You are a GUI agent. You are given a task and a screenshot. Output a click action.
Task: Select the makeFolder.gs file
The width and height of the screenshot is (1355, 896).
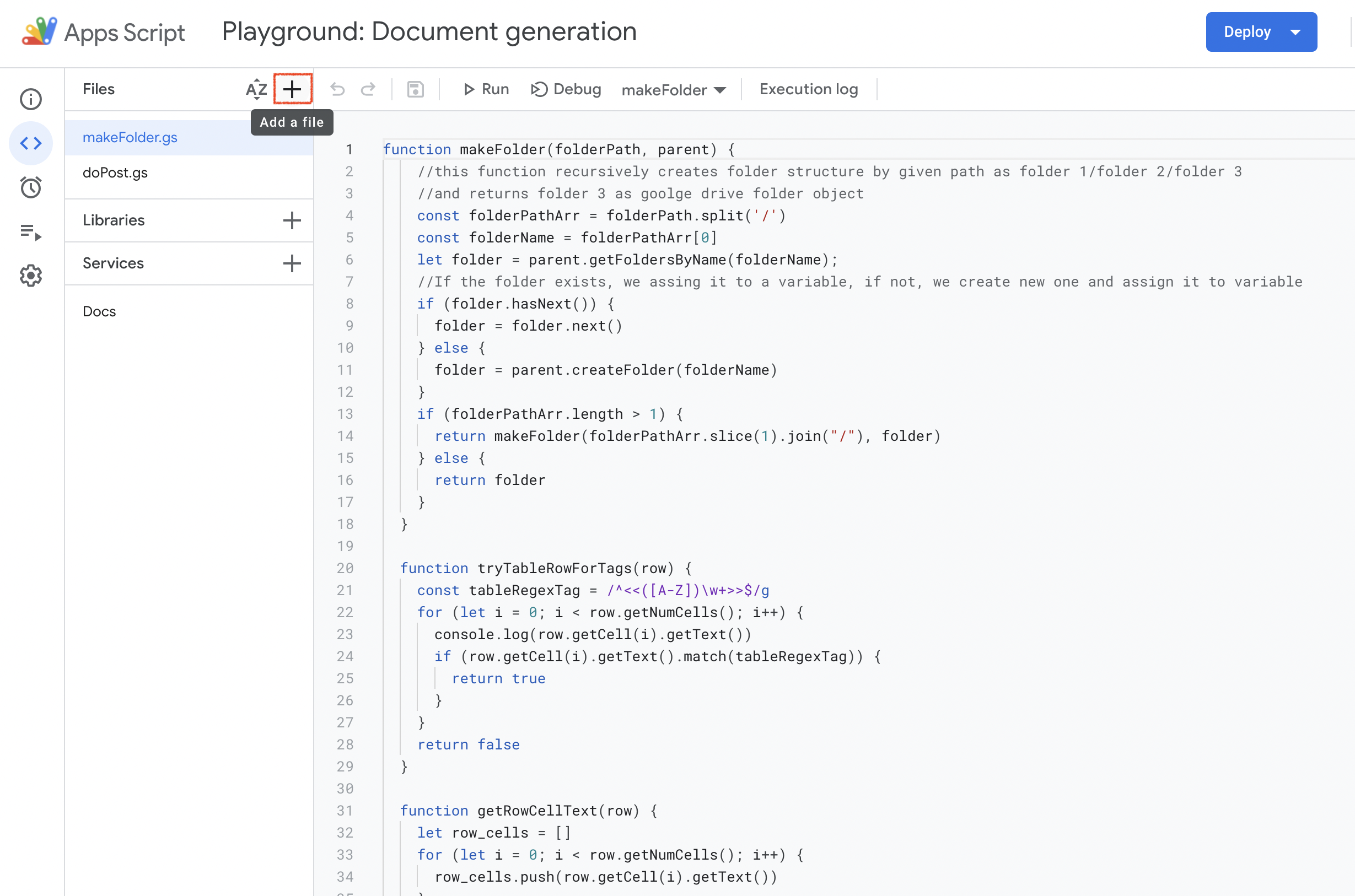(130, 137)
